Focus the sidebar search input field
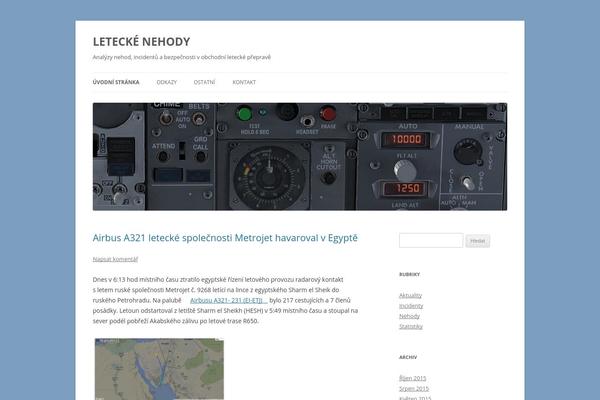Screen dimensions: 600x400 [431, 240]
